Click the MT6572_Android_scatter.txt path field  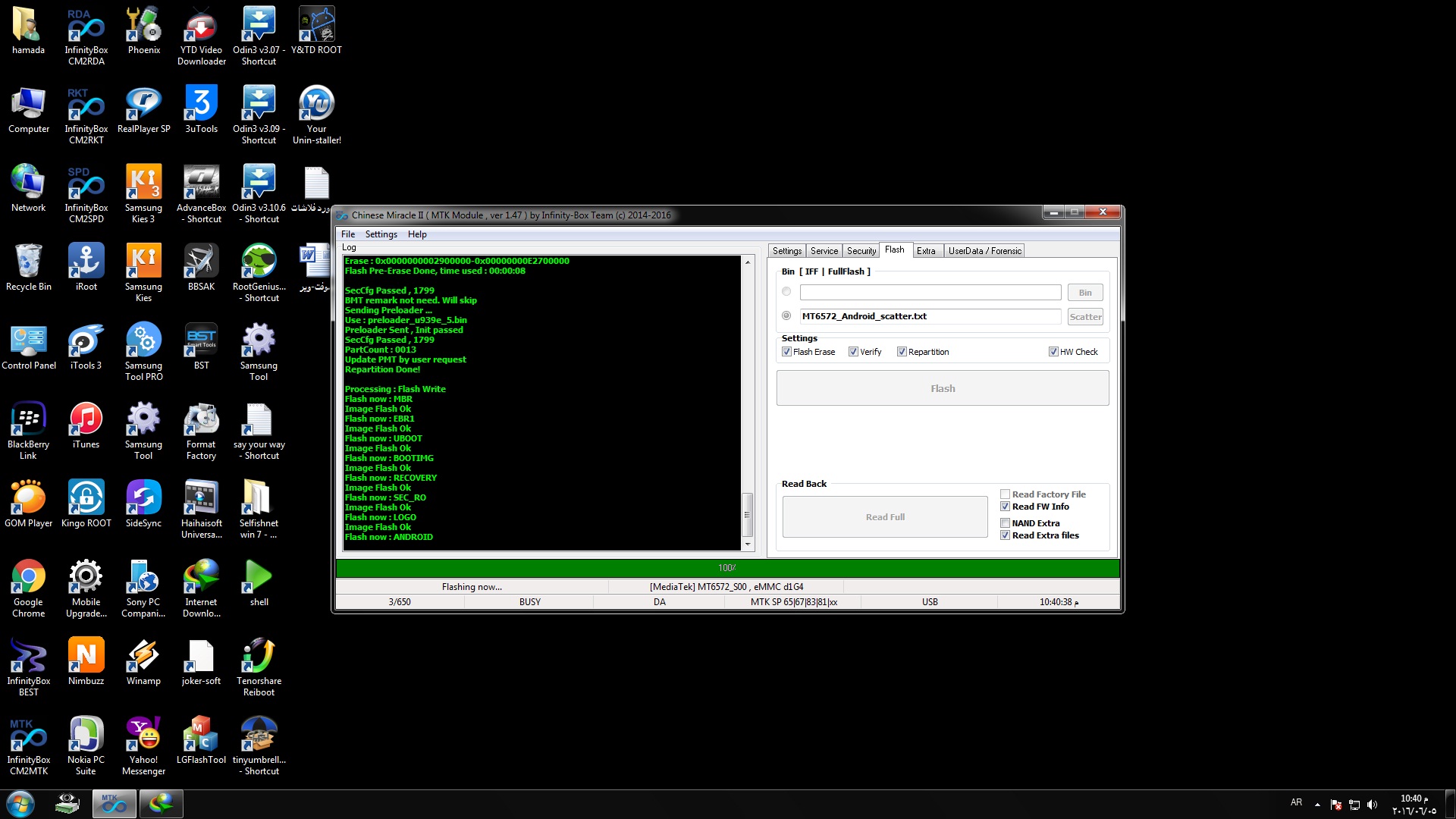pos(930,317)
